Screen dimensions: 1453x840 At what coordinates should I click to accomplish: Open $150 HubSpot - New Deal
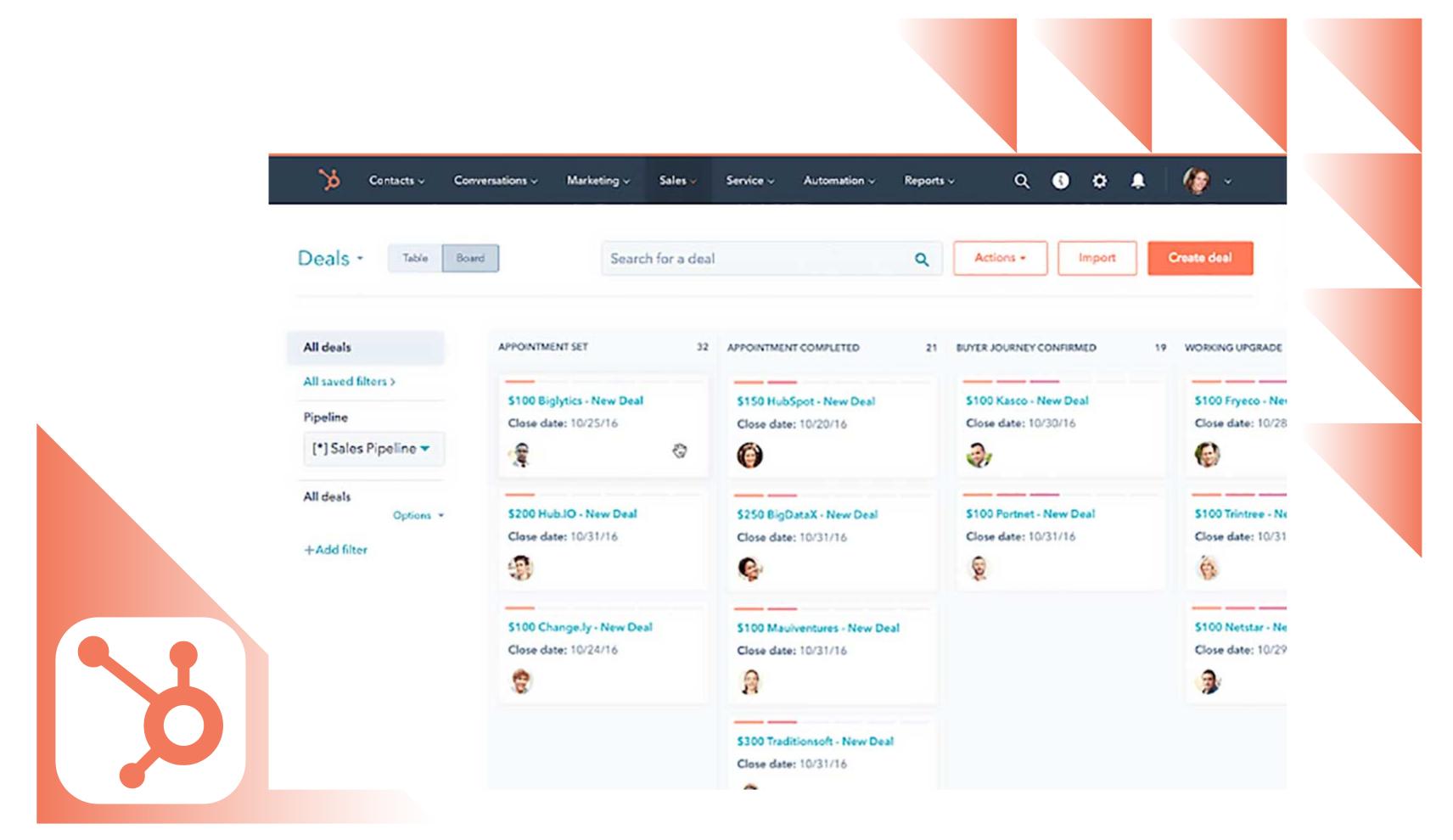click(805, 401)
